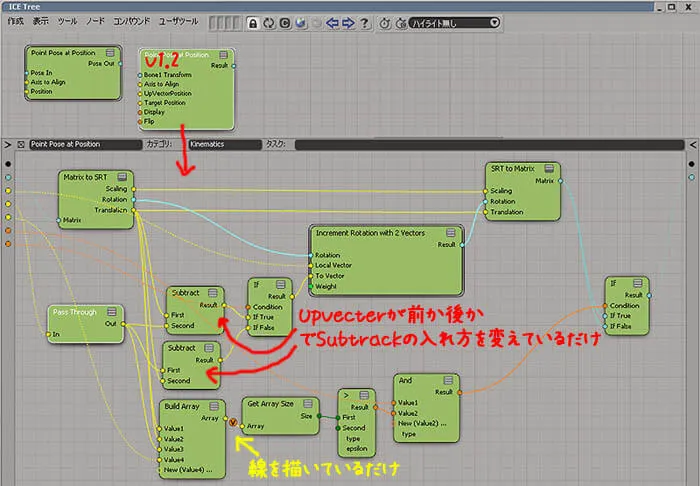This screenshot has height=486, width=700.
Task: Toggle Matrix to SRT node's collapse icon
Action: click(122, 177)
